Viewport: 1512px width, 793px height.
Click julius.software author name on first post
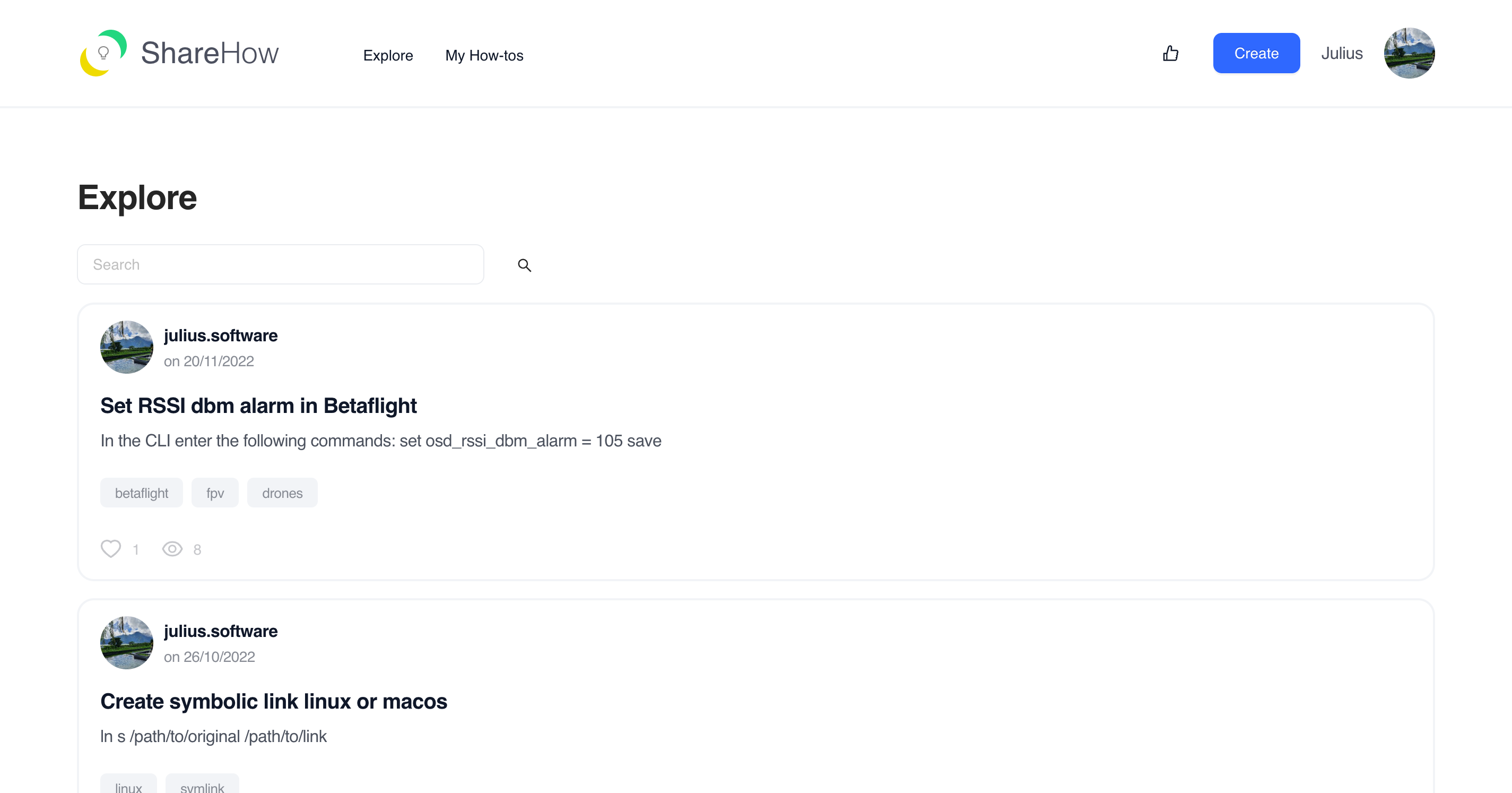tap(221, 335)
